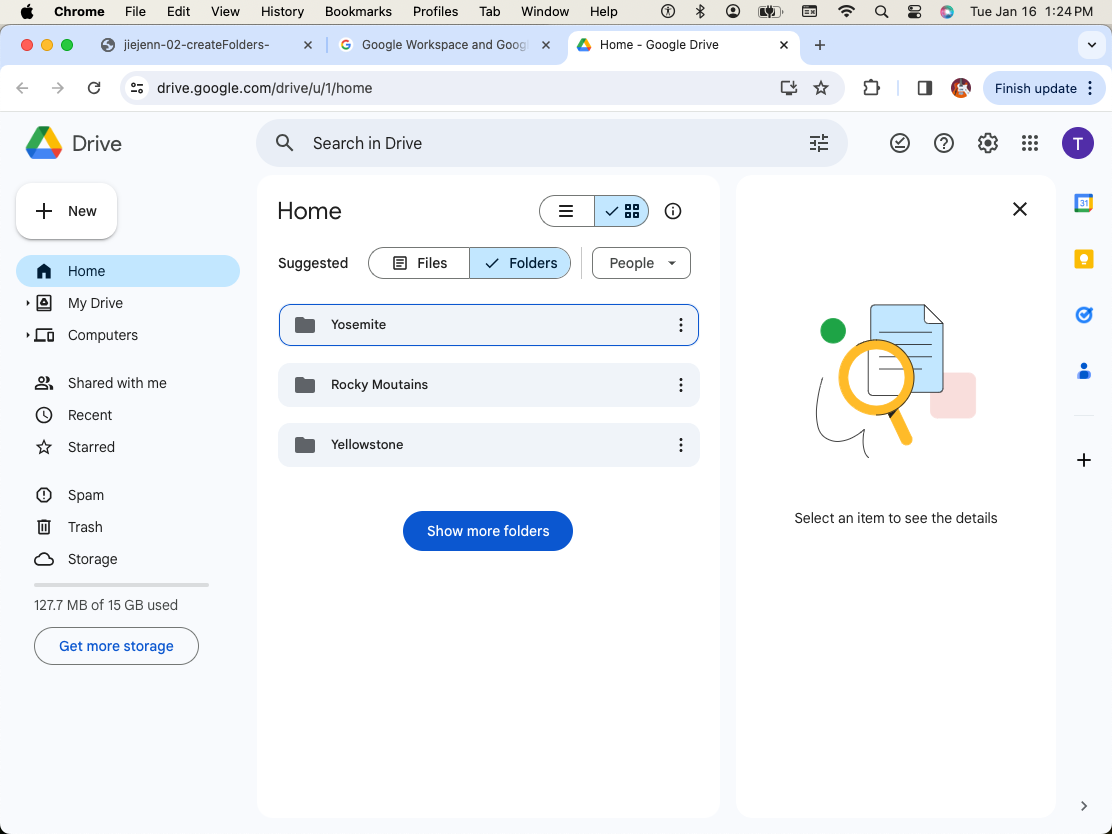Expand My Drive tree arrow
Viewport: 1112px width, 834px height.
pos(28,303)
